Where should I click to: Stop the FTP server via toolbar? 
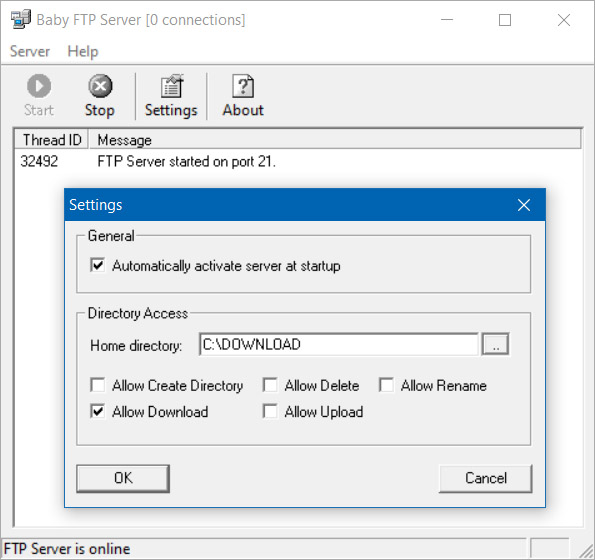(100, 95)
